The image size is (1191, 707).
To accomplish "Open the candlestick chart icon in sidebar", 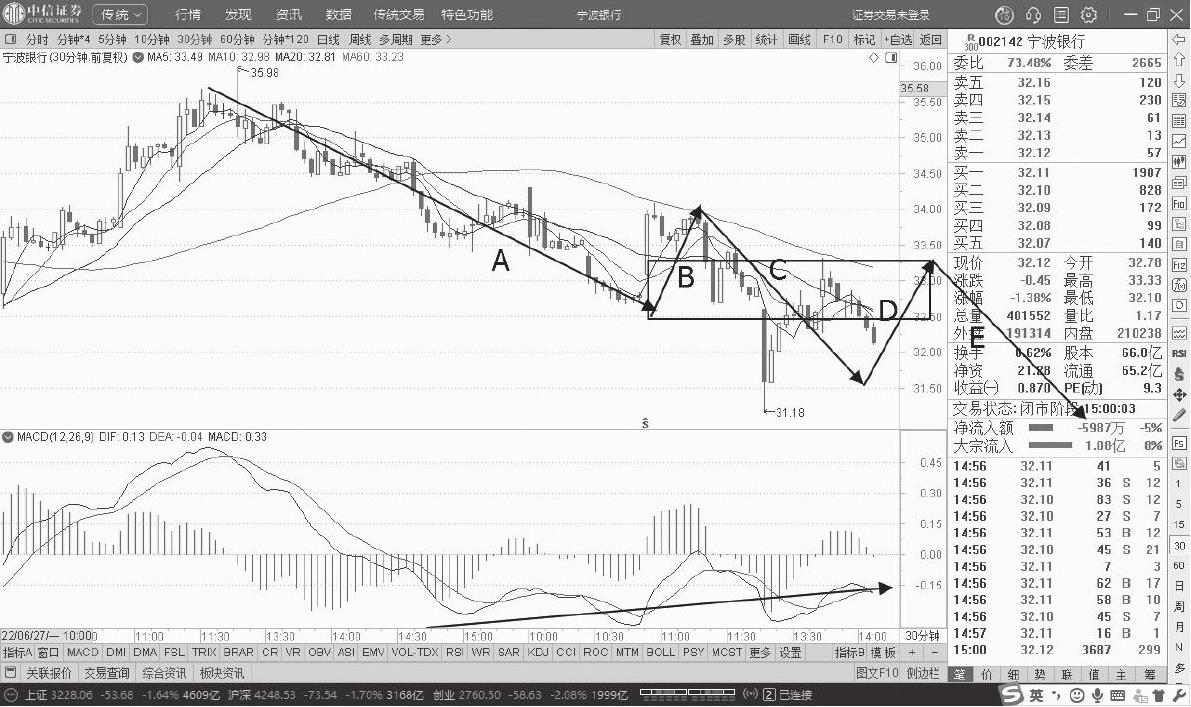I will pyautogui.click(x=1180, y=162).
